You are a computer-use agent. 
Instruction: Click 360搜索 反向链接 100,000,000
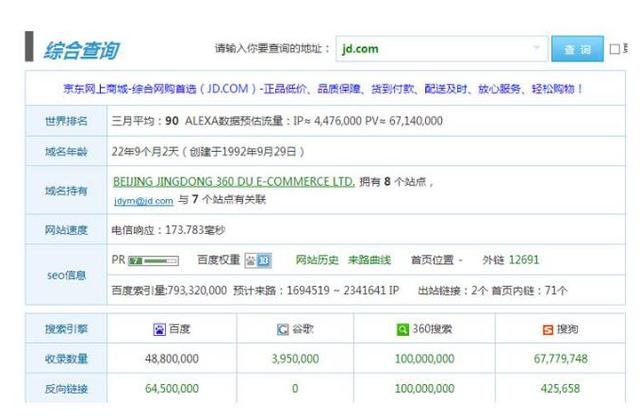(424, 389)
